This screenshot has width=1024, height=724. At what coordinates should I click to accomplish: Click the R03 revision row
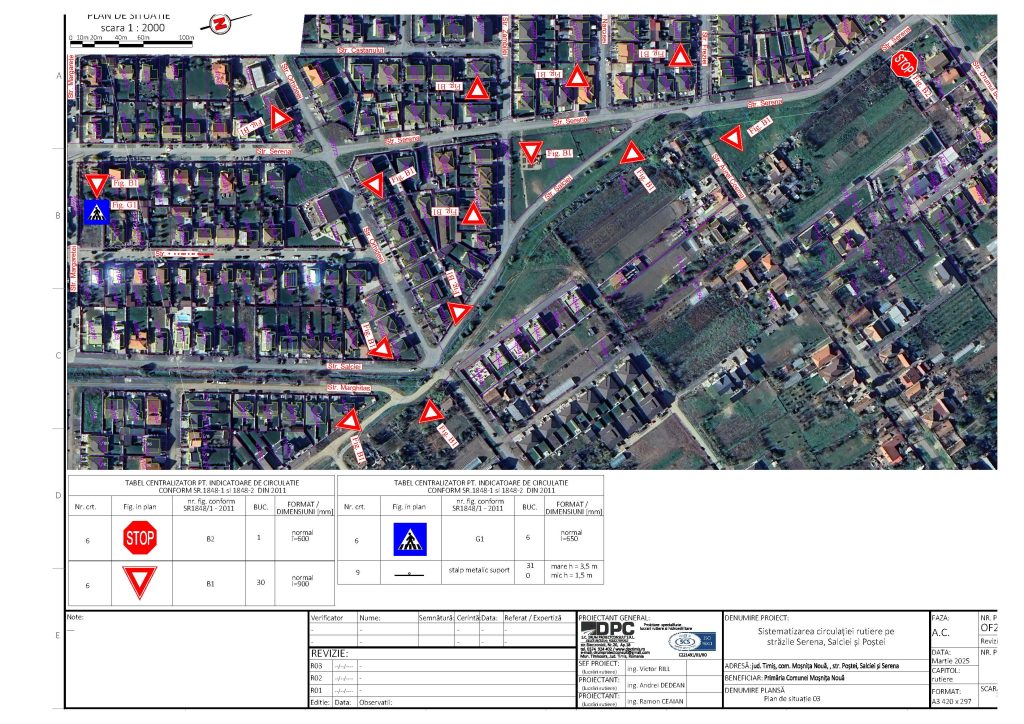point(320,665)
